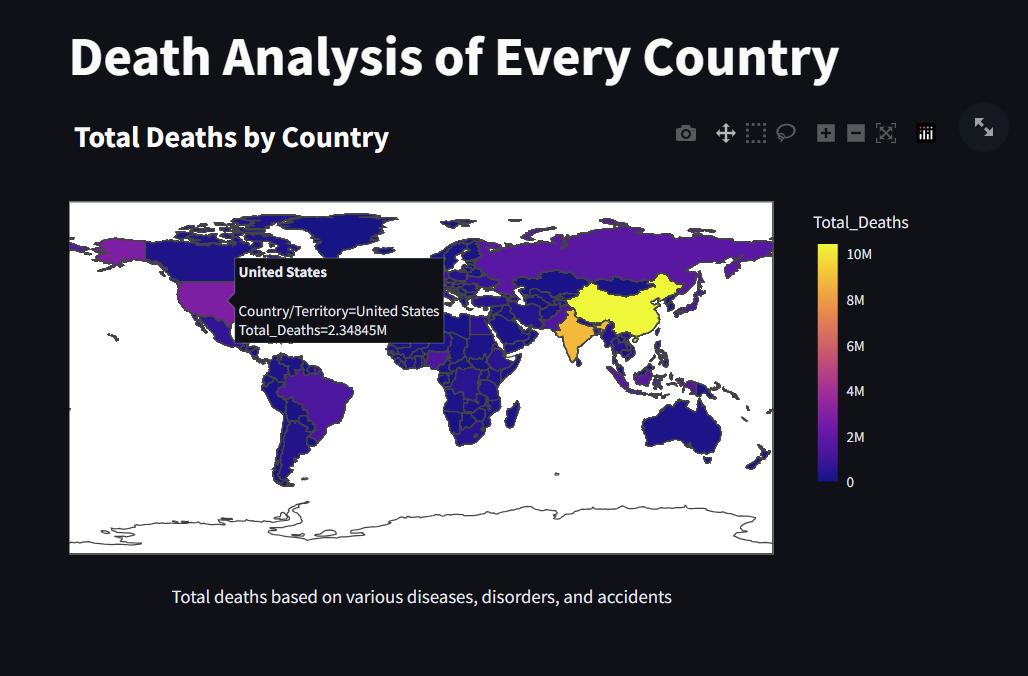Click the Total Deaths by Country title

(x=231, y=138)
